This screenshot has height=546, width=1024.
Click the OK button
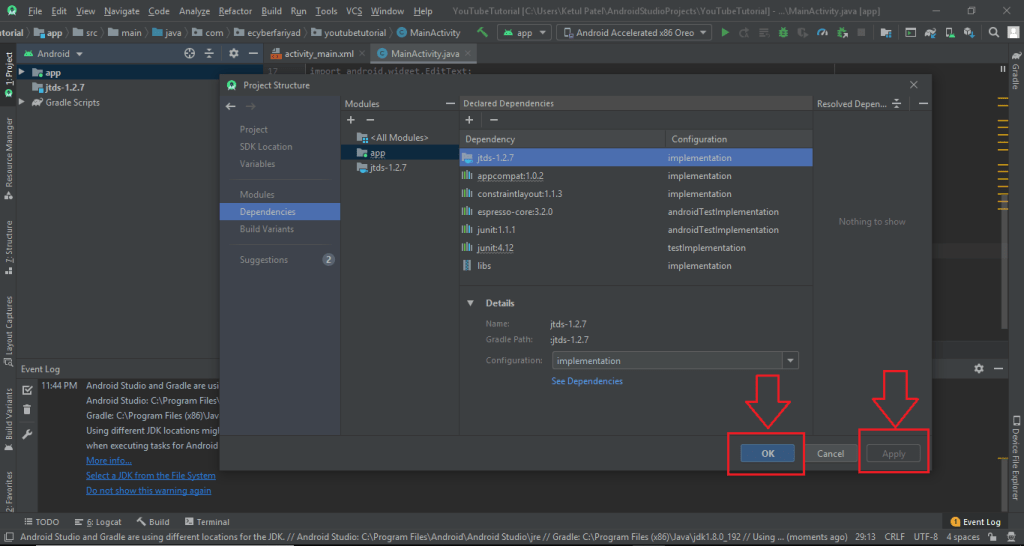coord(768,453)
